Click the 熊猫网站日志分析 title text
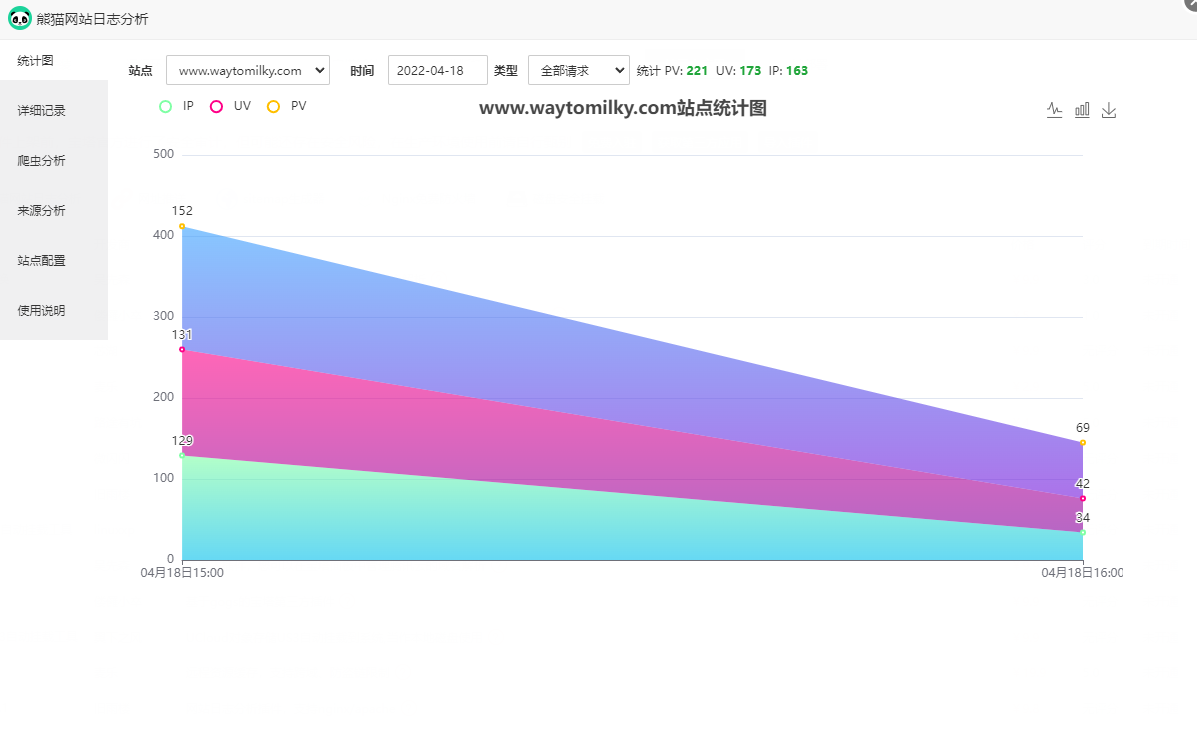Screen dimensions: 1197x737 (92, 19)
